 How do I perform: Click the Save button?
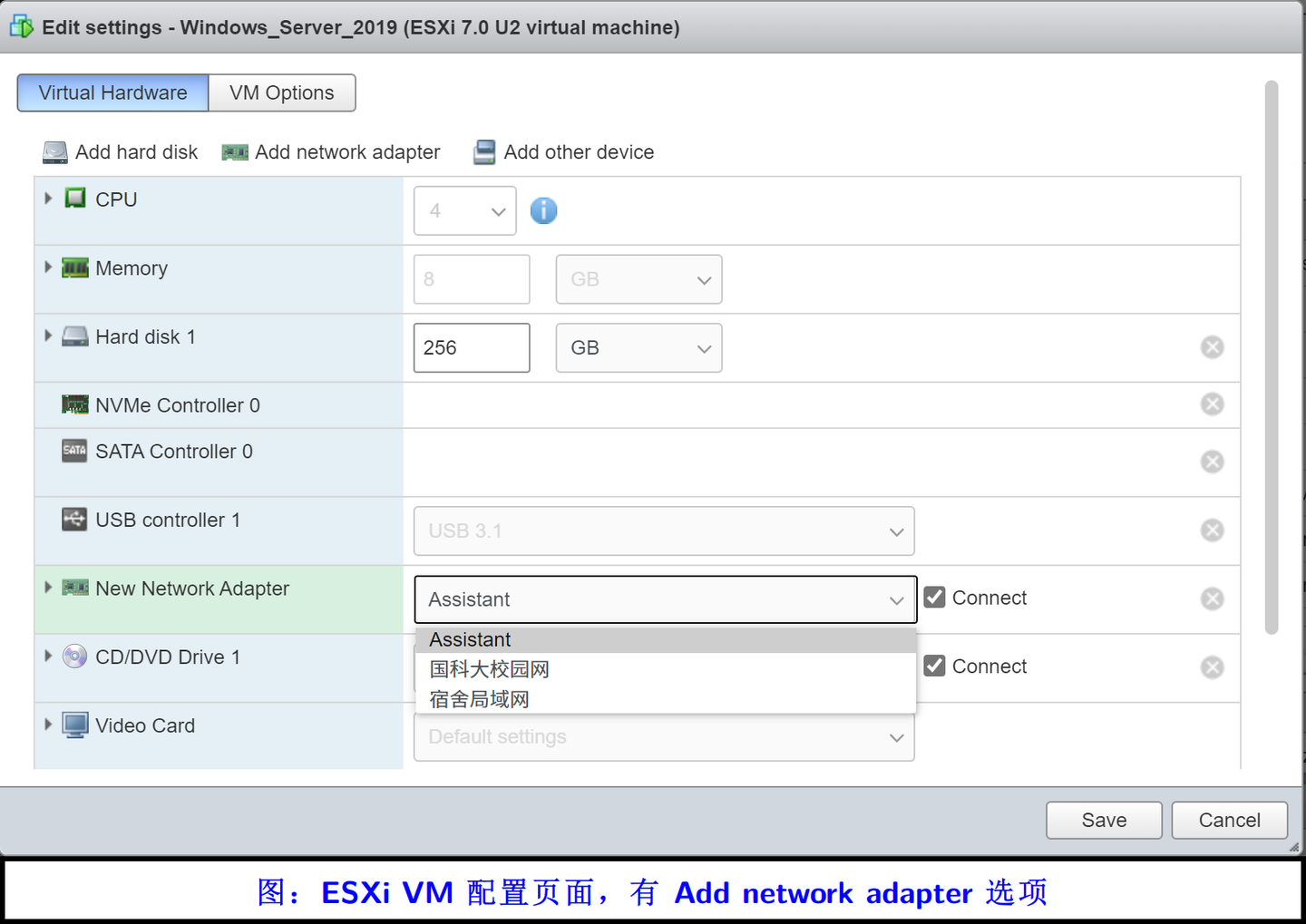coord(1104,820)
